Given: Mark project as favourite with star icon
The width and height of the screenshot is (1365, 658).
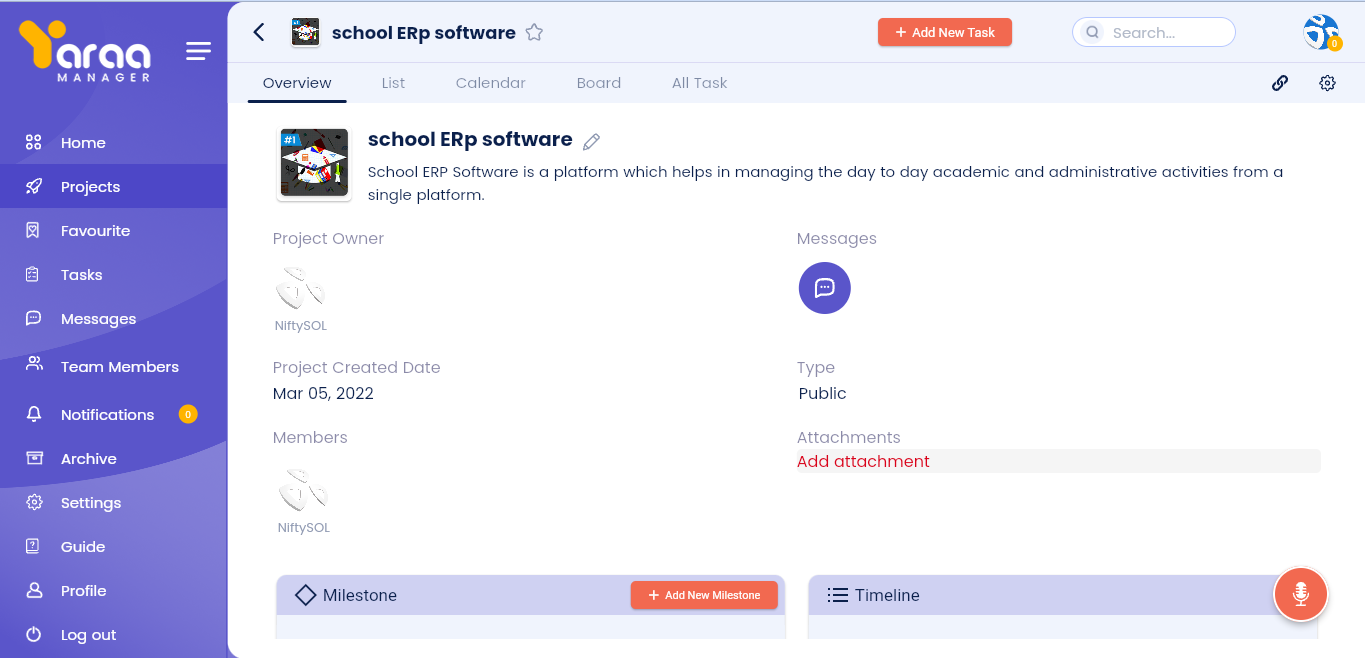Looking at the screenshot, I should (x=534, y=32).
